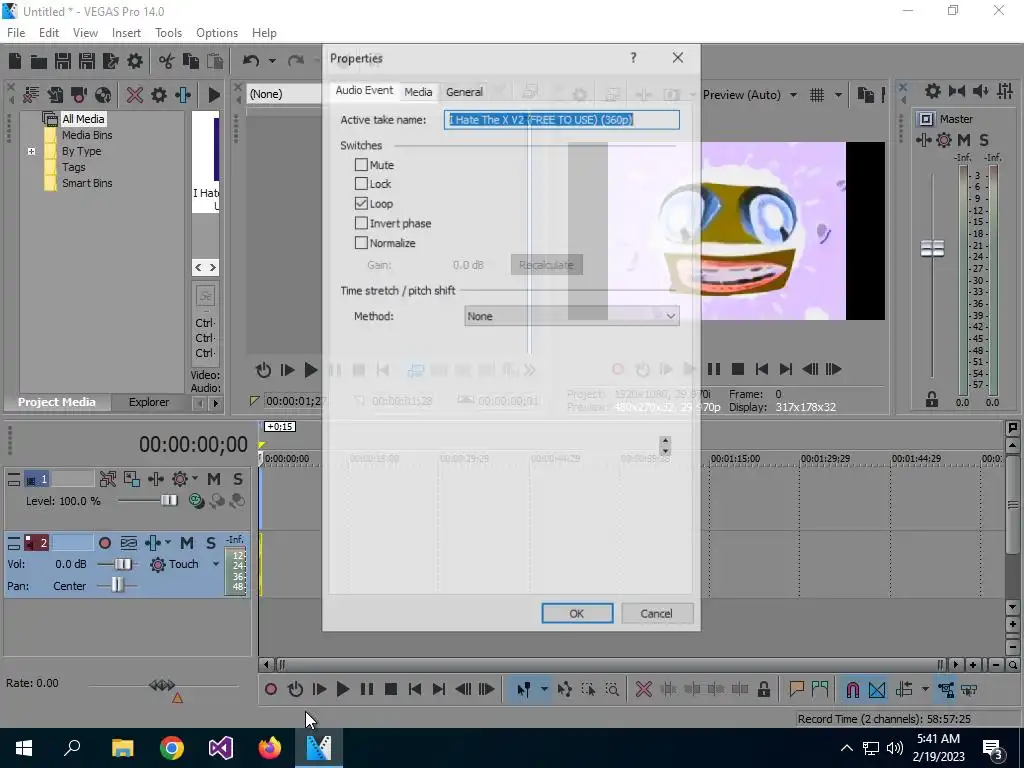This screenshot has height=768, width=1024.
Task: Switch to the Explorer tab
Action: [x=149, y=402]
